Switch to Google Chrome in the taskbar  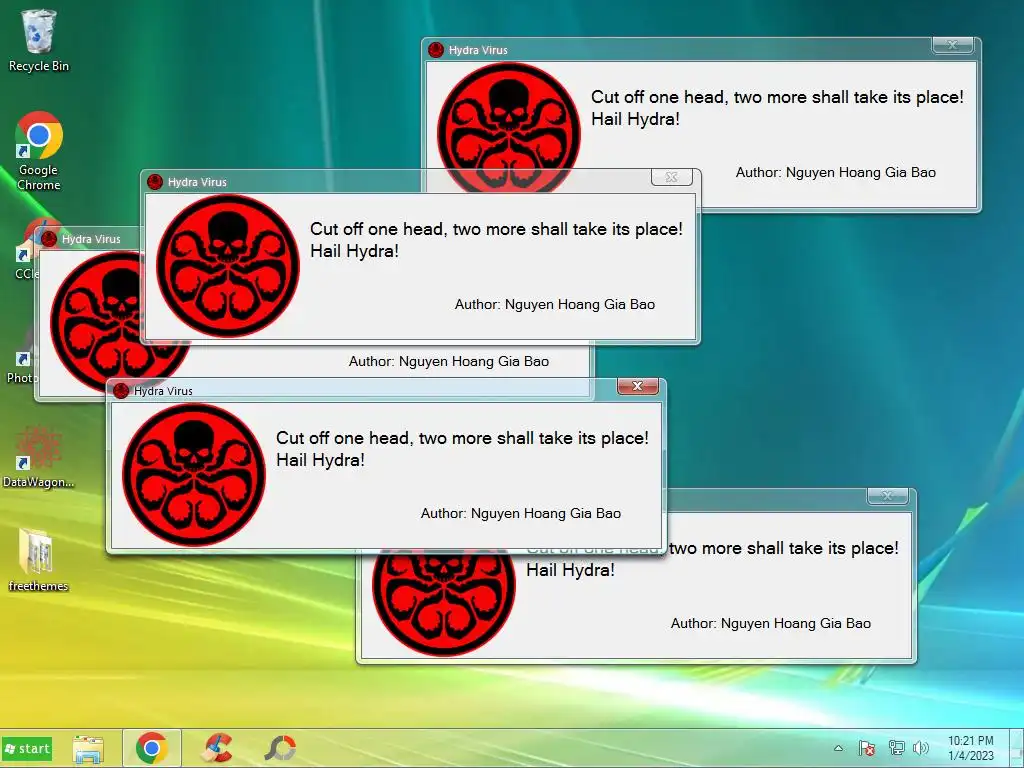(x=152, y=748)
